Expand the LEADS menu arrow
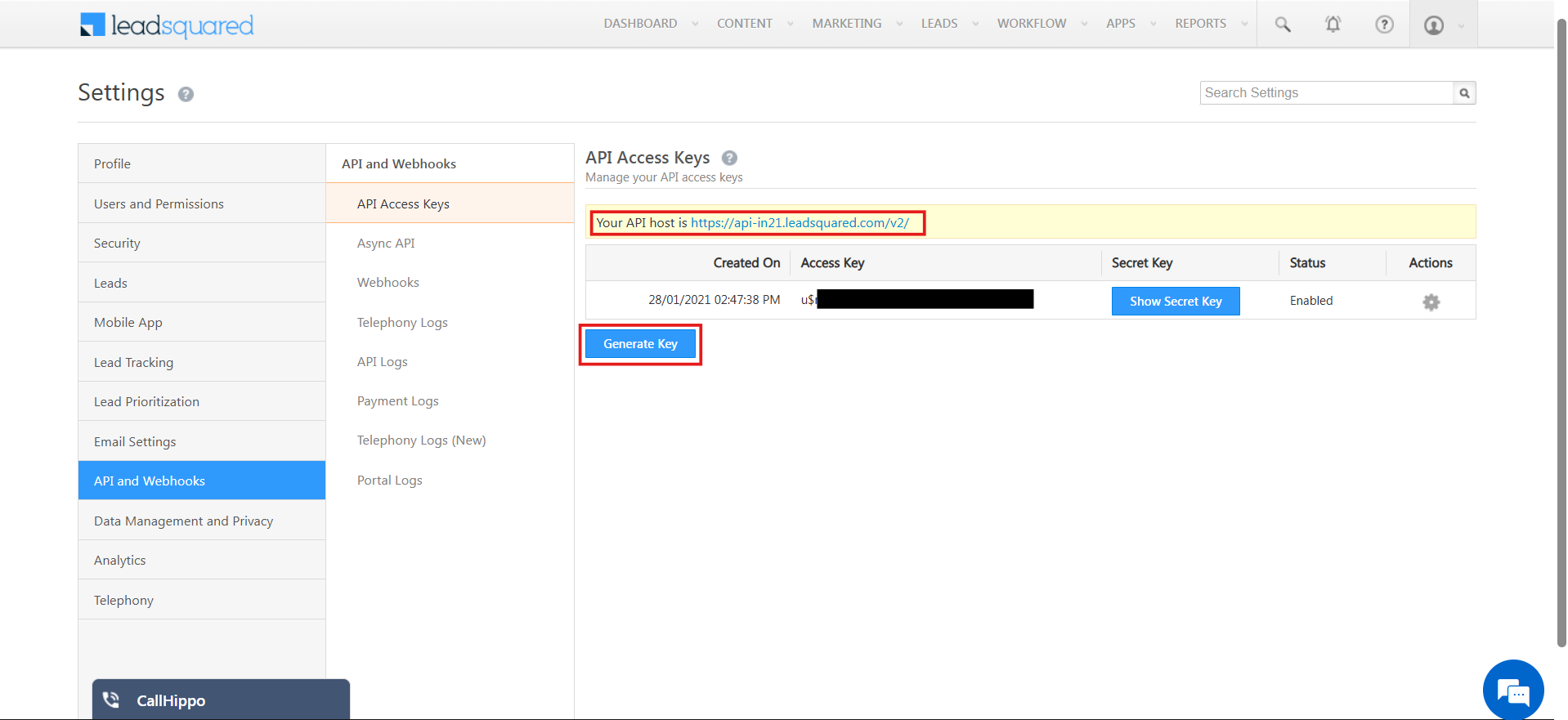 [x=974, y=24]
